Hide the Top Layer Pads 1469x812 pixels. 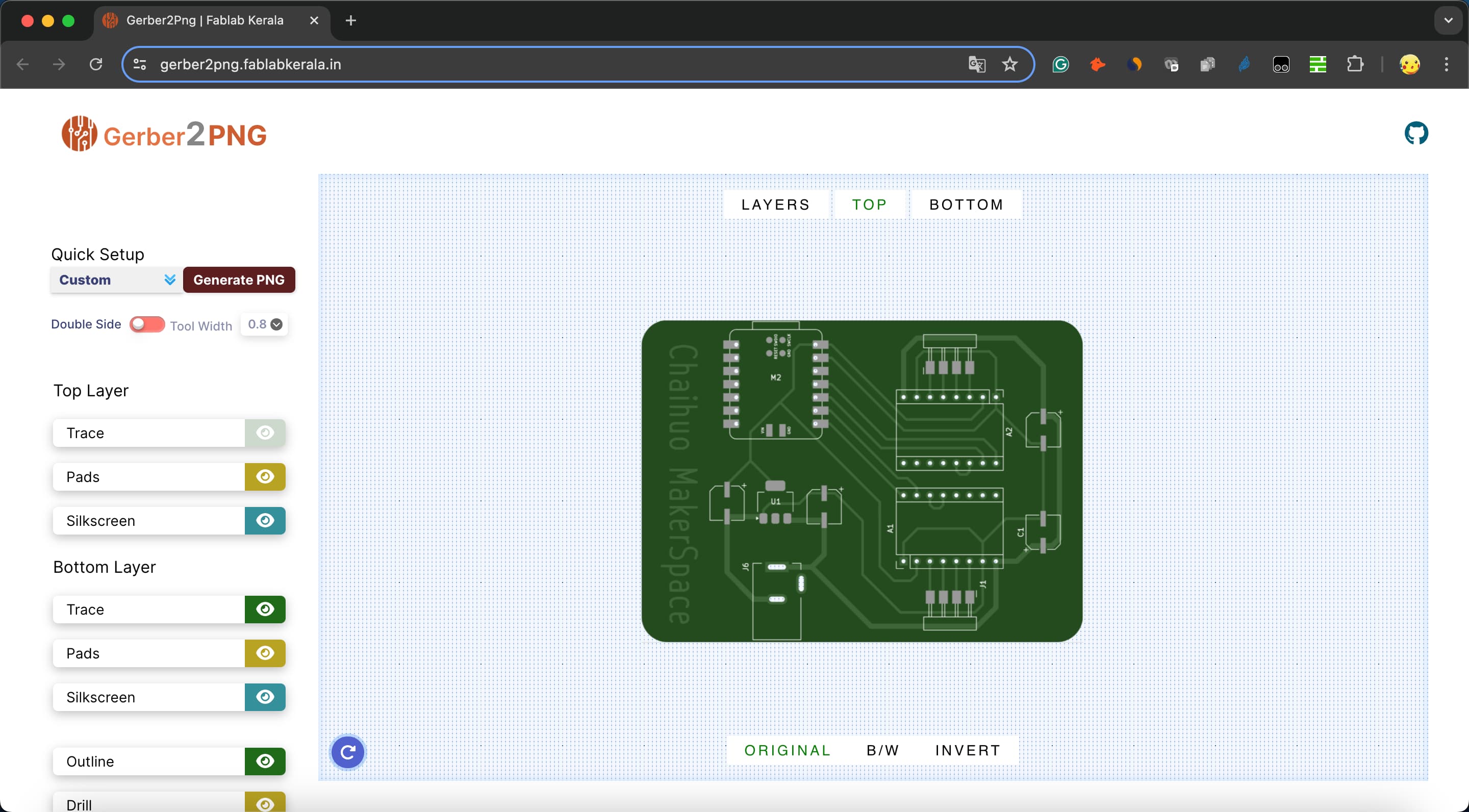pos(265,477)
